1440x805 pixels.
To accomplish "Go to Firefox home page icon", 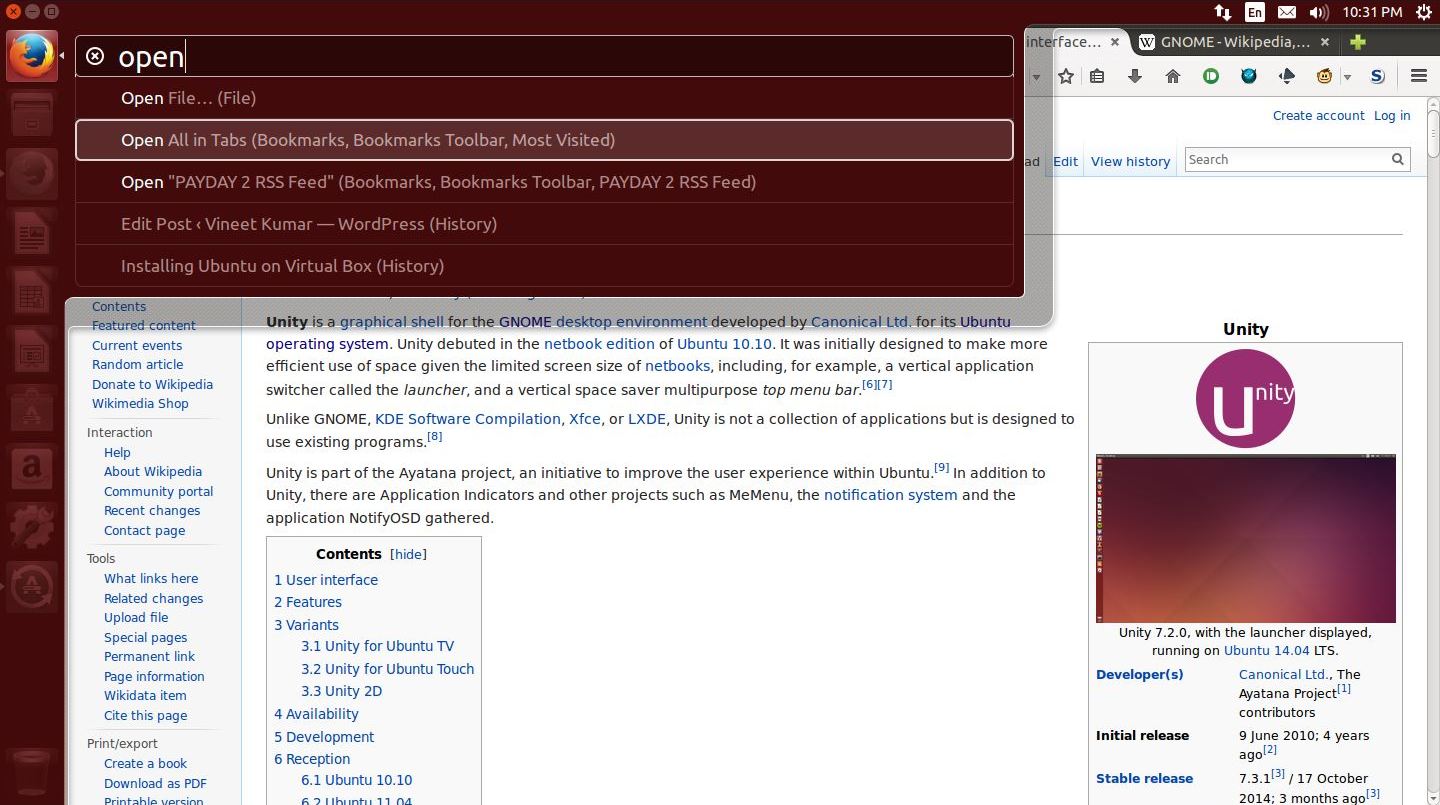I will pos(1173,76).
